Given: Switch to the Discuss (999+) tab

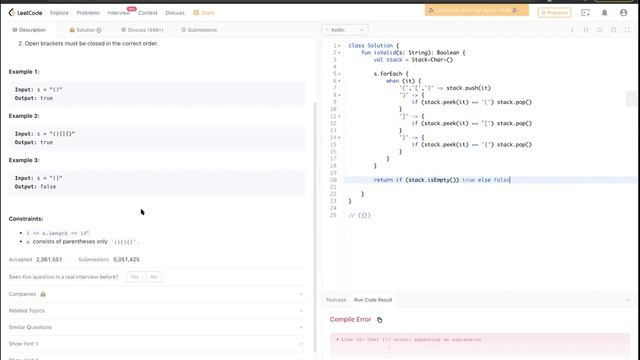Looking at the screenshot, I should (142, 30).
